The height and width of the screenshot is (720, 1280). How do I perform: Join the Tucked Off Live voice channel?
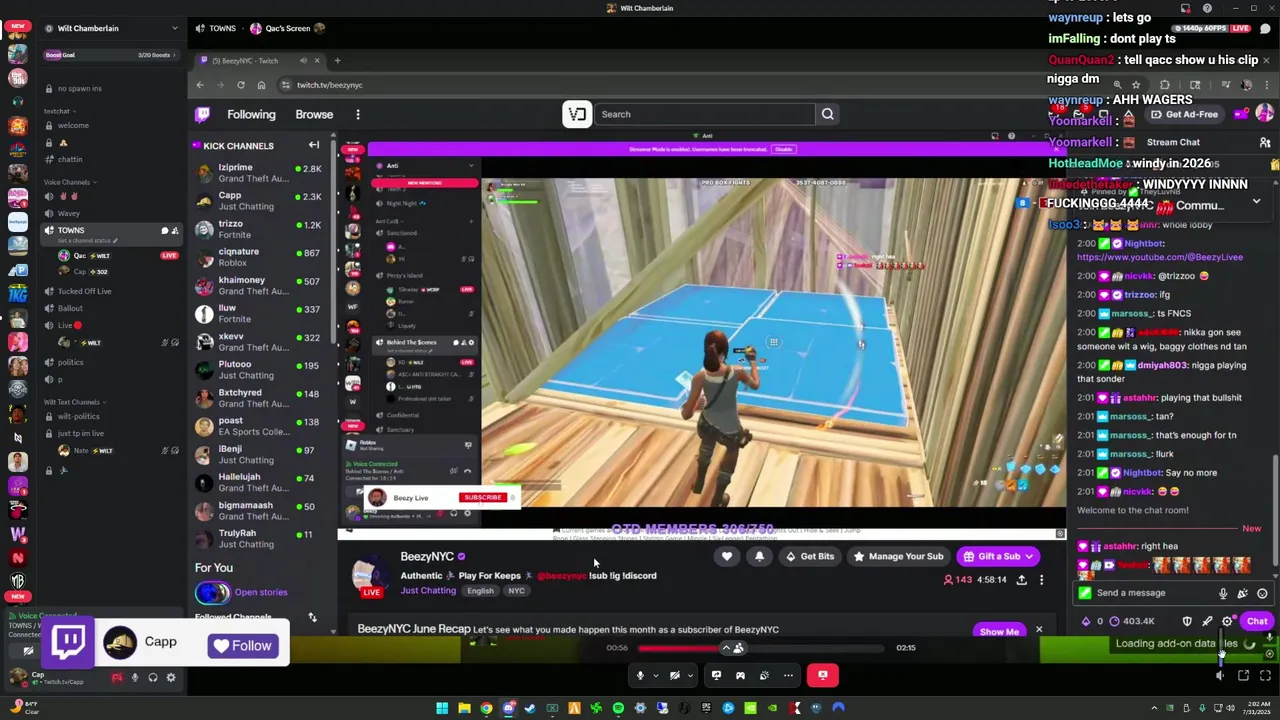click(x=110, y=291)
